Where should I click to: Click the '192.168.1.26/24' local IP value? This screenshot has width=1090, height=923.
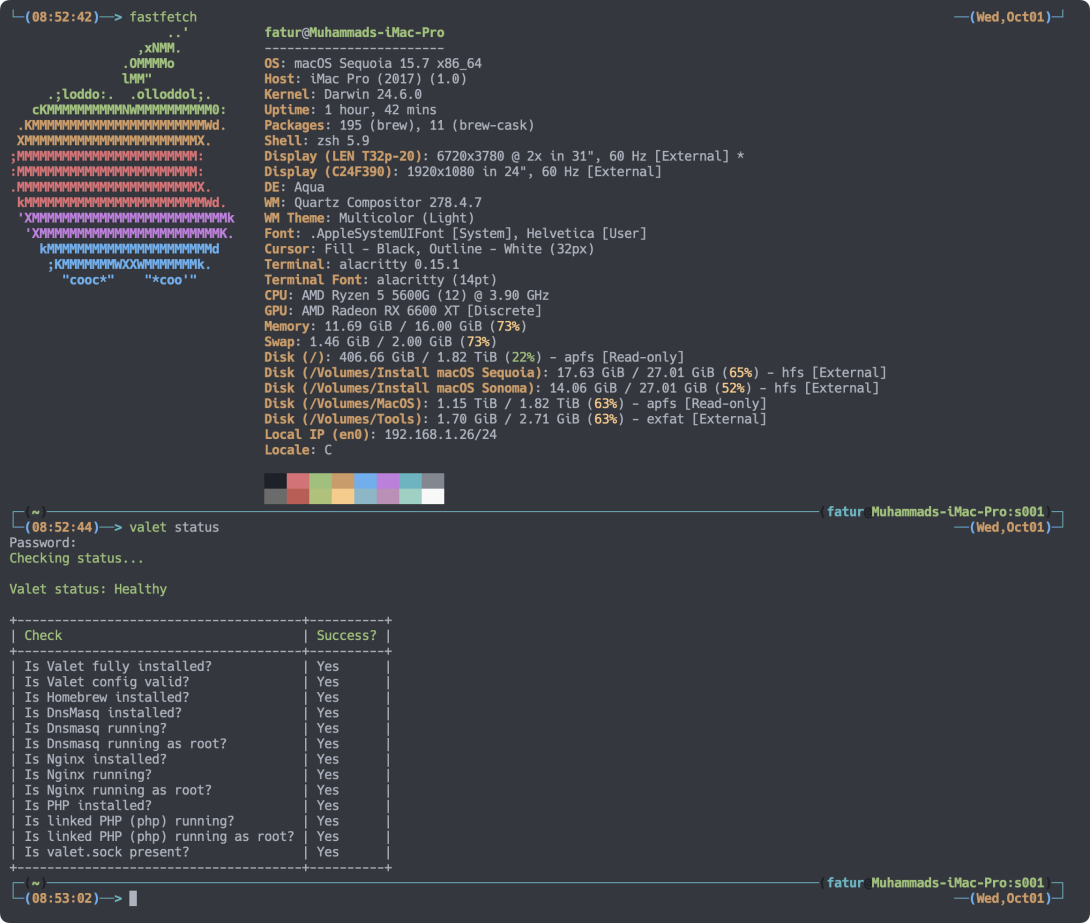pyautogui.click(x=440, y=434)
